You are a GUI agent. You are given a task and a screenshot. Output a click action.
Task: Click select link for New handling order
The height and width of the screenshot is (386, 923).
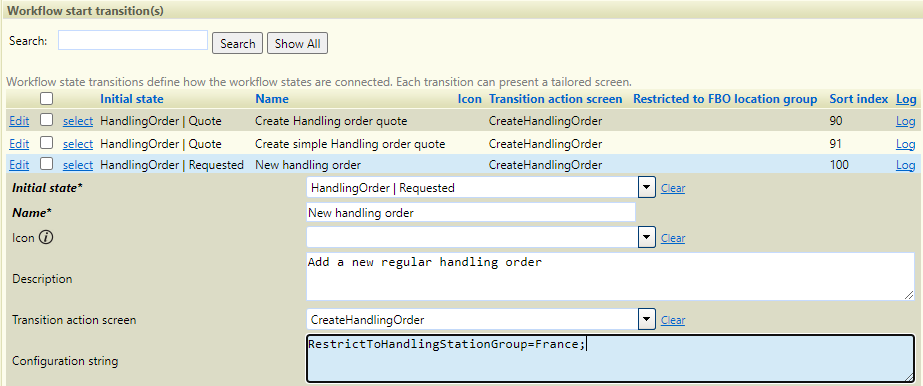click(78, 165)
